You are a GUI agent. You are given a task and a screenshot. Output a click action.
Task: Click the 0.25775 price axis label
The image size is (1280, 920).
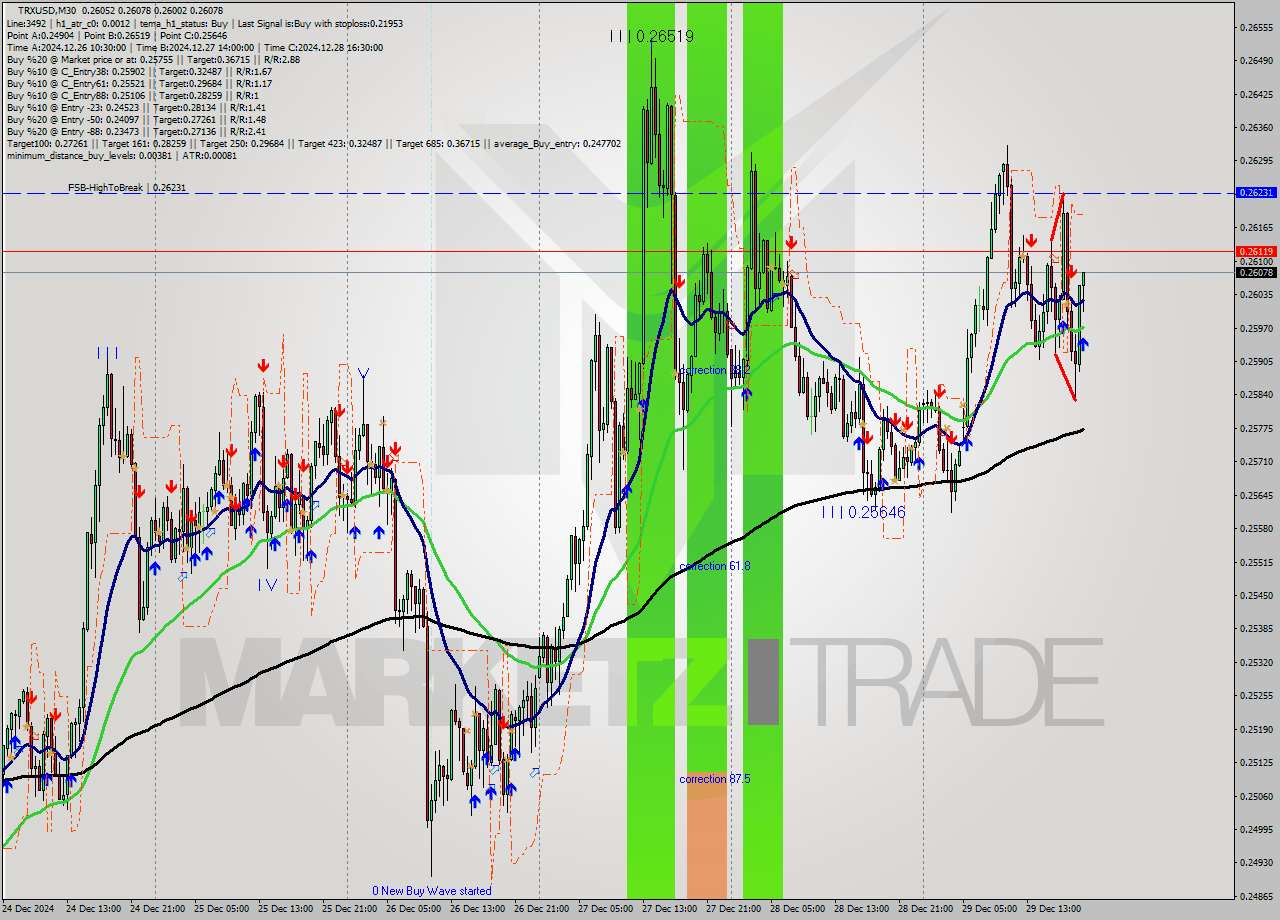1255,429
